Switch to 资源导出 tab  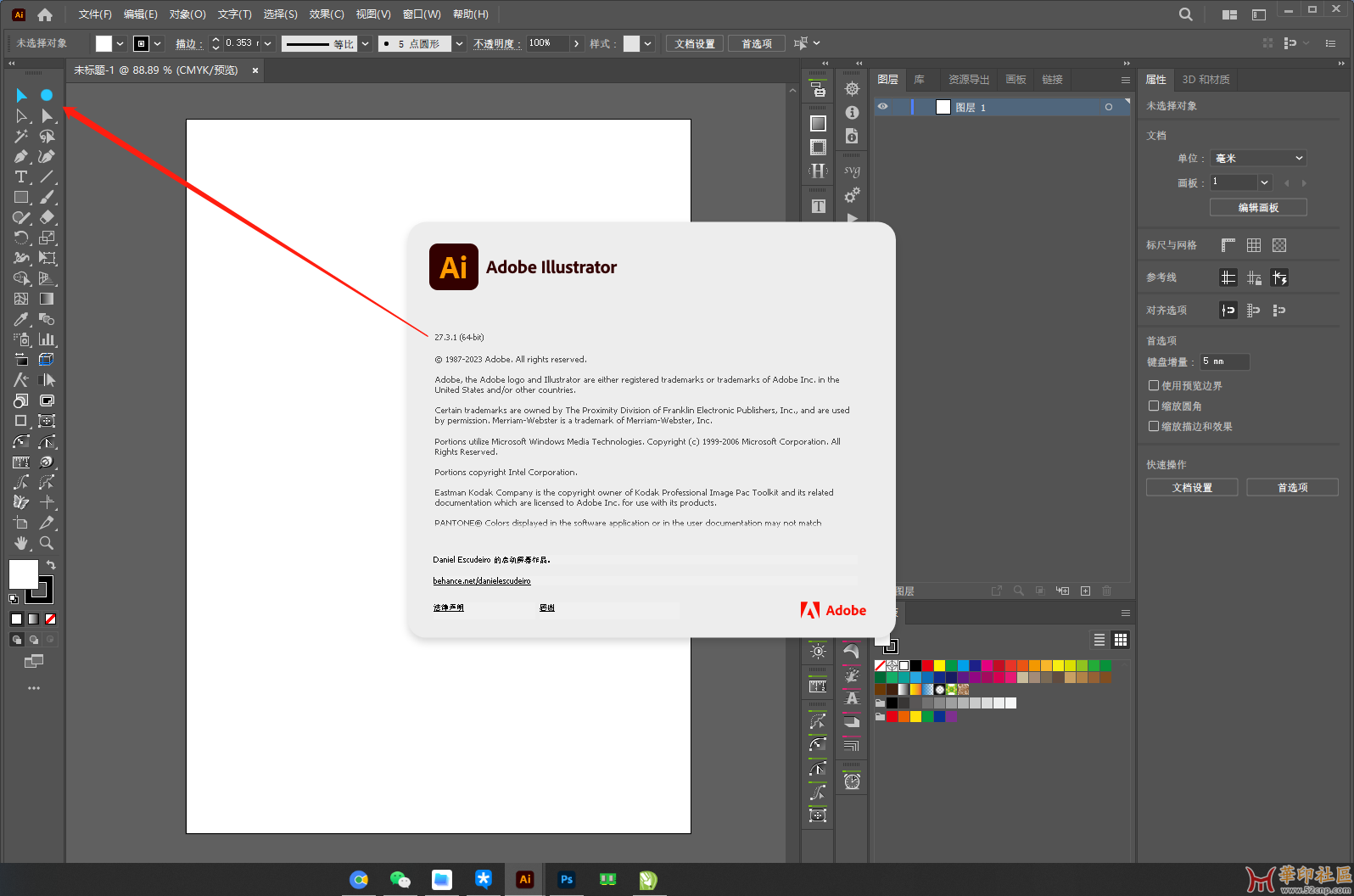(x=969, y=80)
